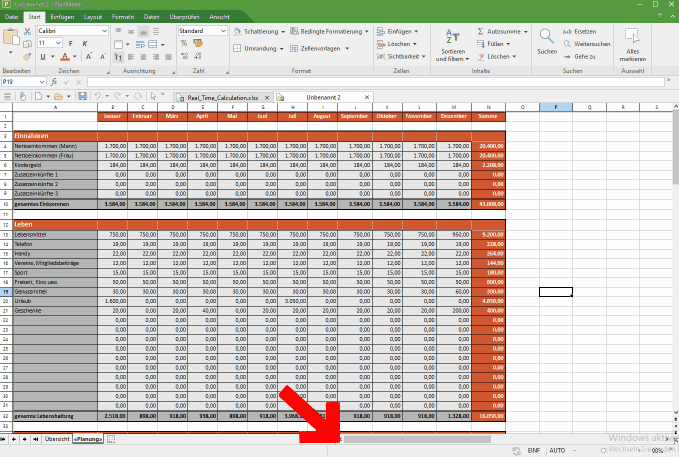Open the font color dropdown arrow
The width and height of the screenshot is (679, 457).
[x=75, y=57]
